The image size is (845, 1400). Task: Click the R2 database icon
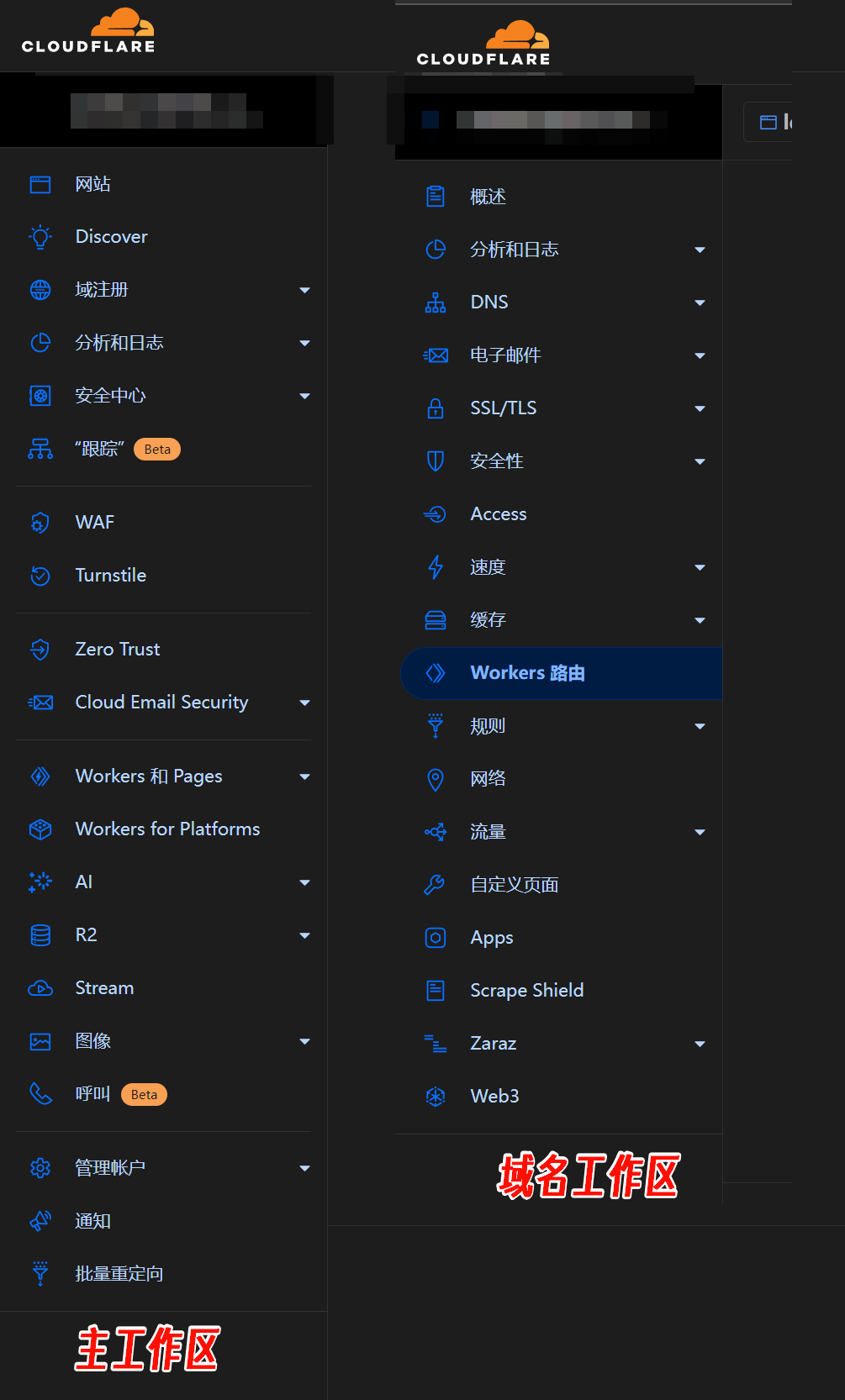[x=40, y=935]
